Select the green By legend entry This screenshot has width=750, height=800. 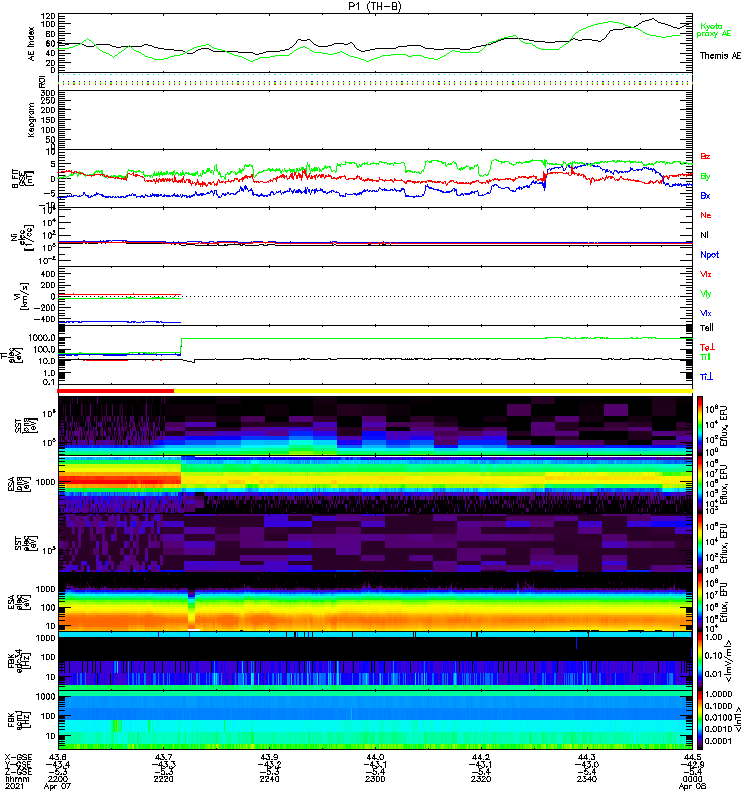point(705,177)
